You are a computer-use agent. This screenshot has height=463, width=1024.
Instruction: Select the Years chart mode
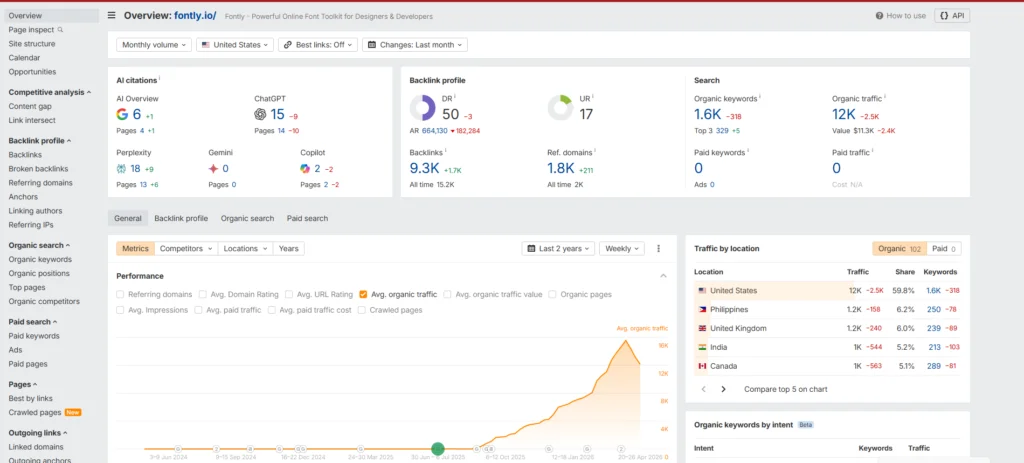(289, 248)
